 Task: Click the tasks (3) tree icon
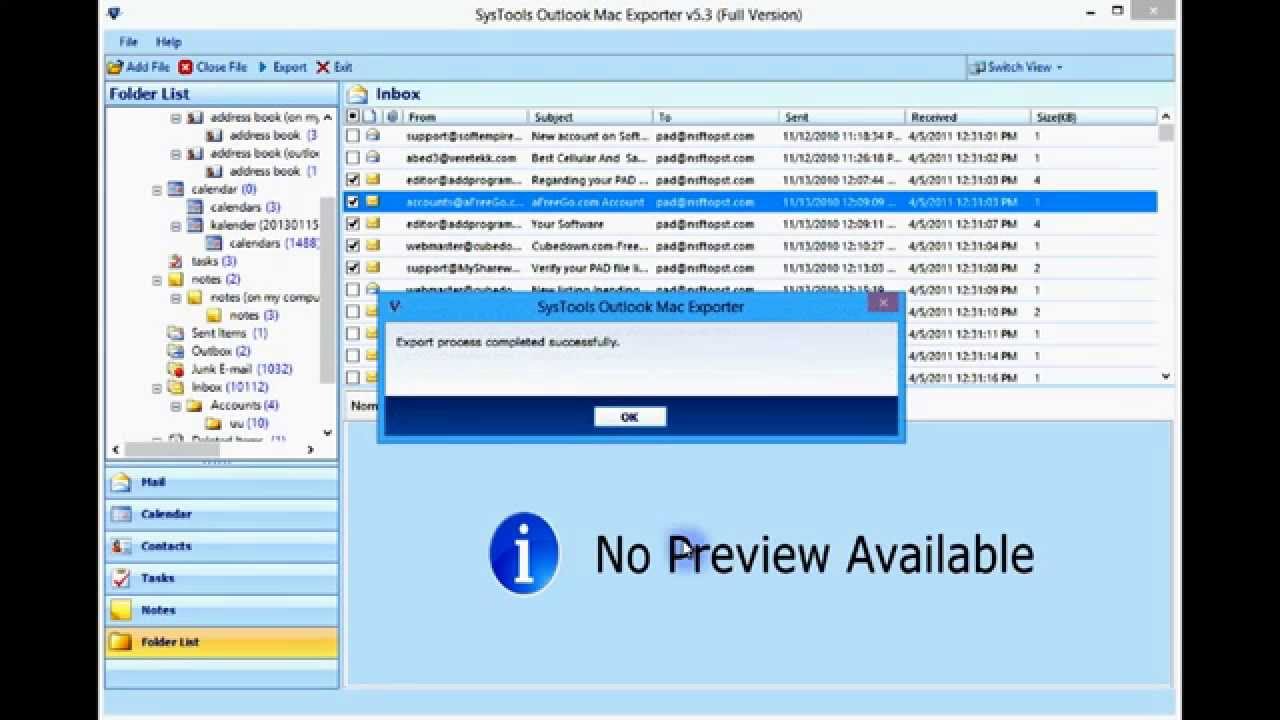tap(176, 261)
